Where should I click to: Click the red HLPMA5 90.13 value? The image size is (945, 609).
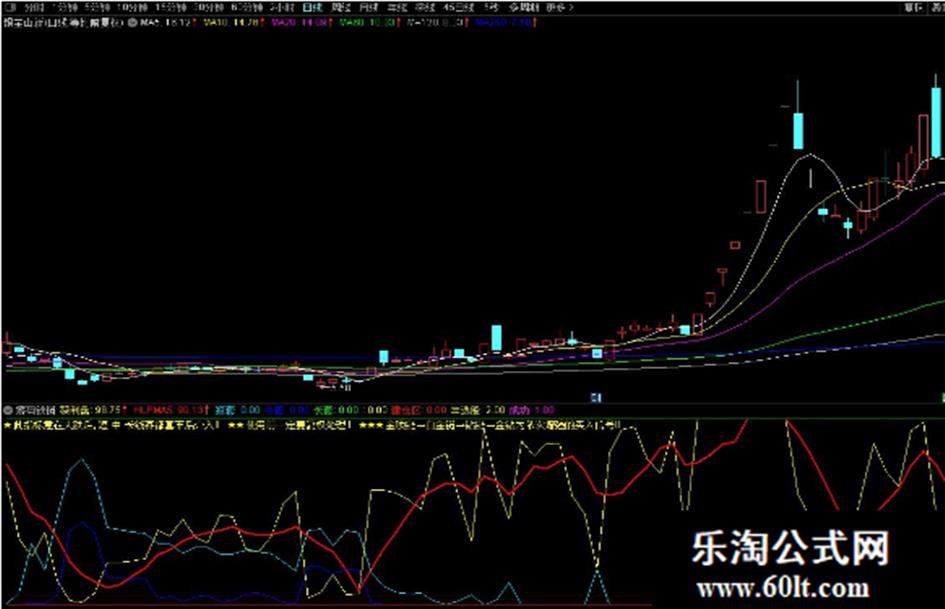click(170, 410)
